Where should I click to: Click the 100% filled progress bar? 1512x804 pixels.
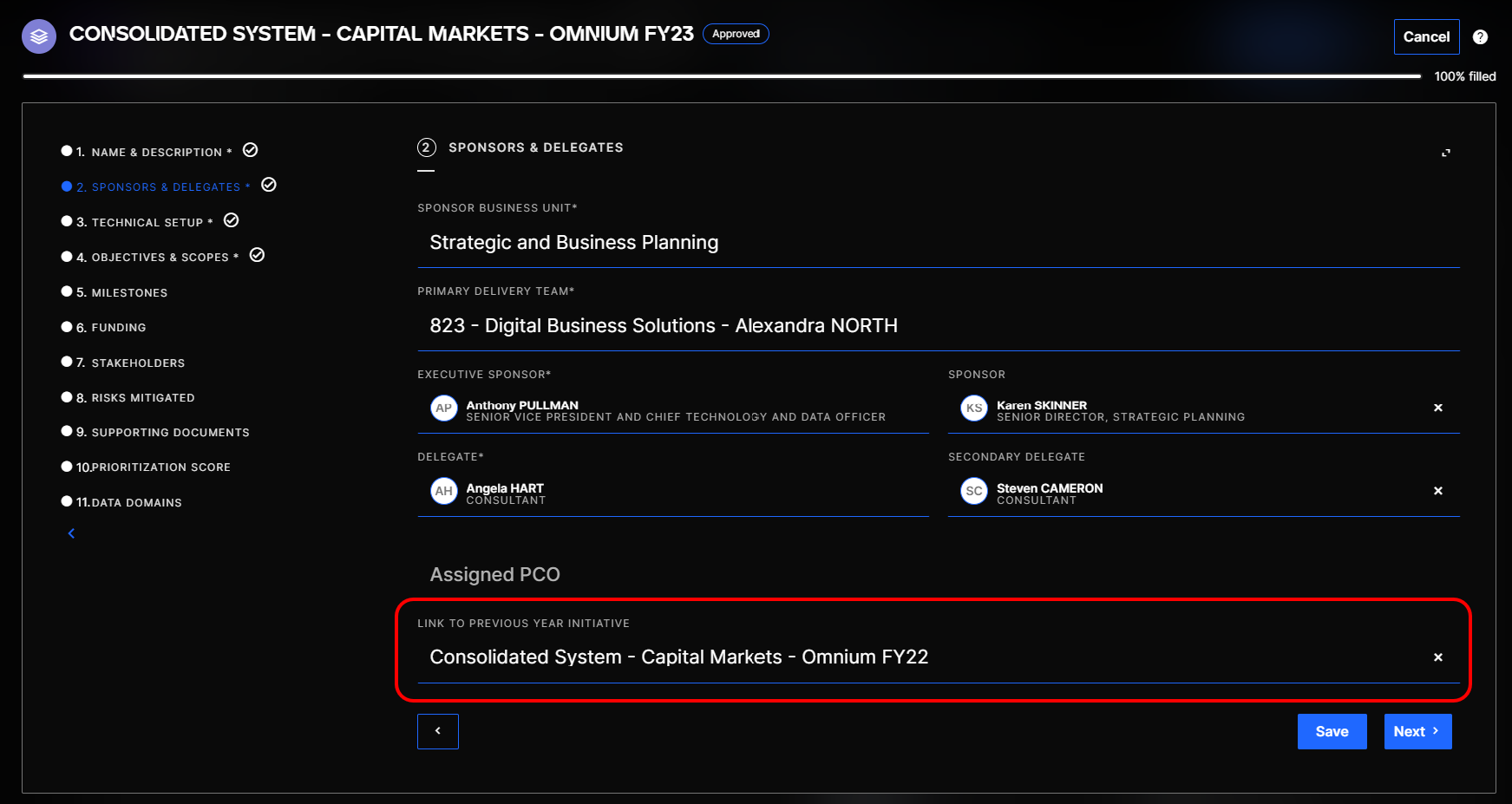click(720, 76)
